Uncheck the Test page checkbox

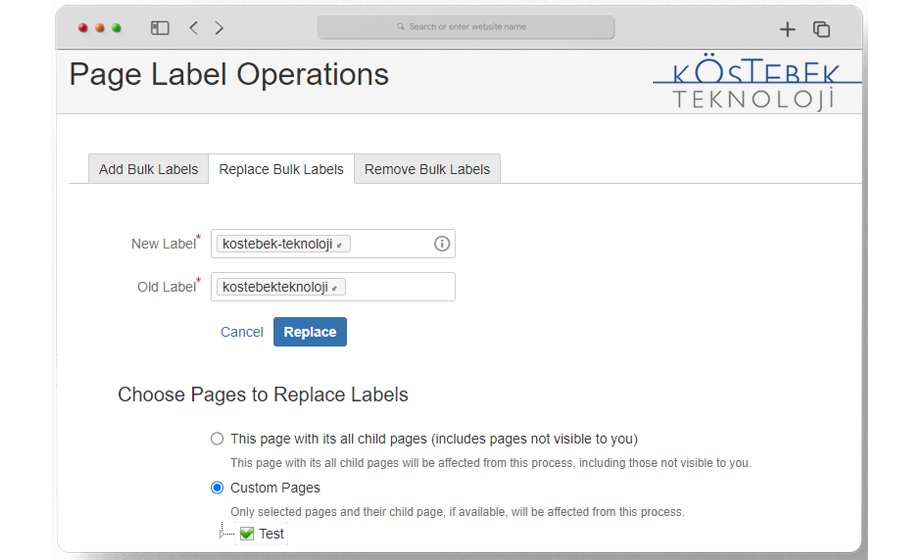pos(247,534)
